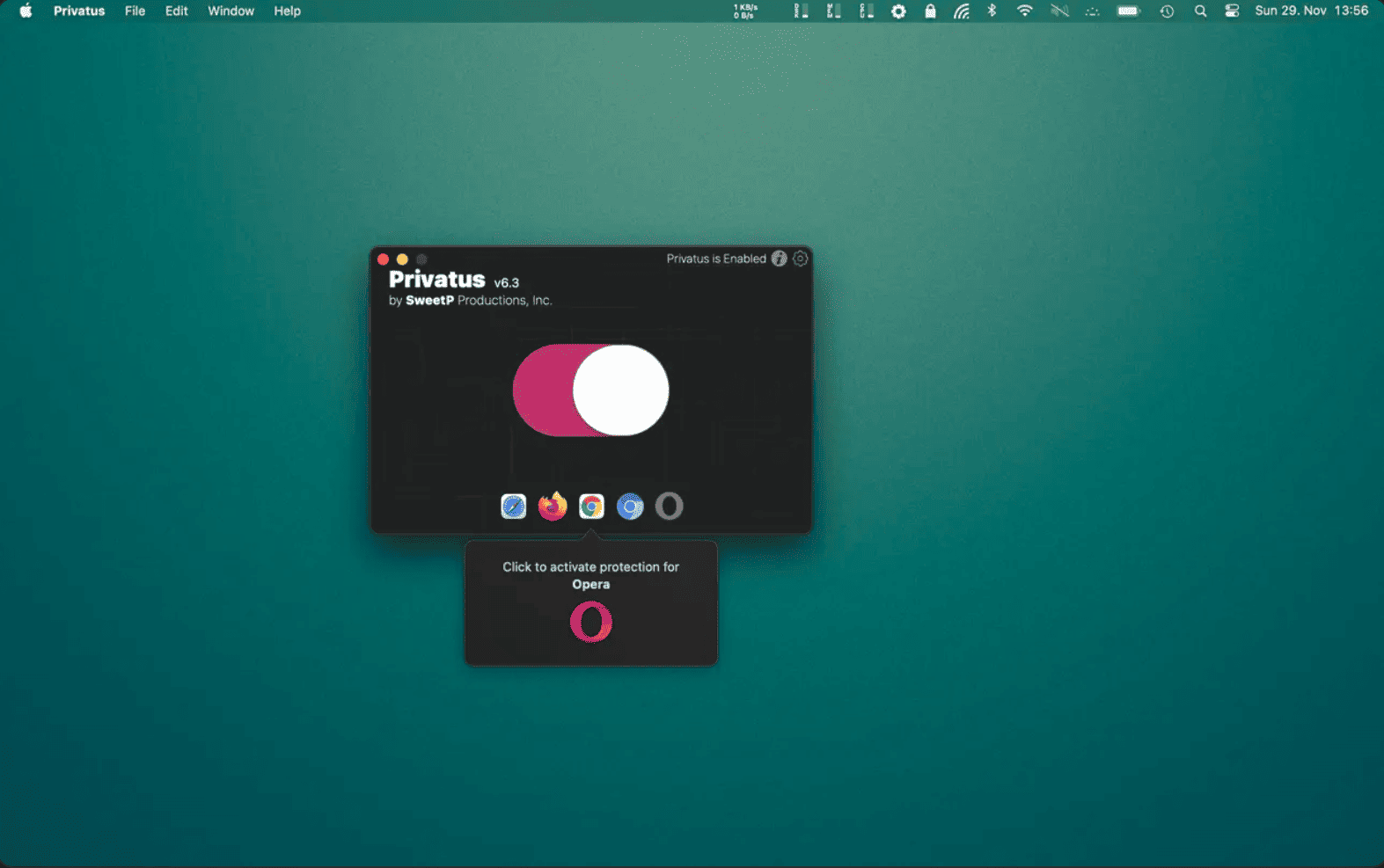Activate protection for the gray Opera icon
The height and width of the screenshot is (868, 1384).
tap(670, 506)
